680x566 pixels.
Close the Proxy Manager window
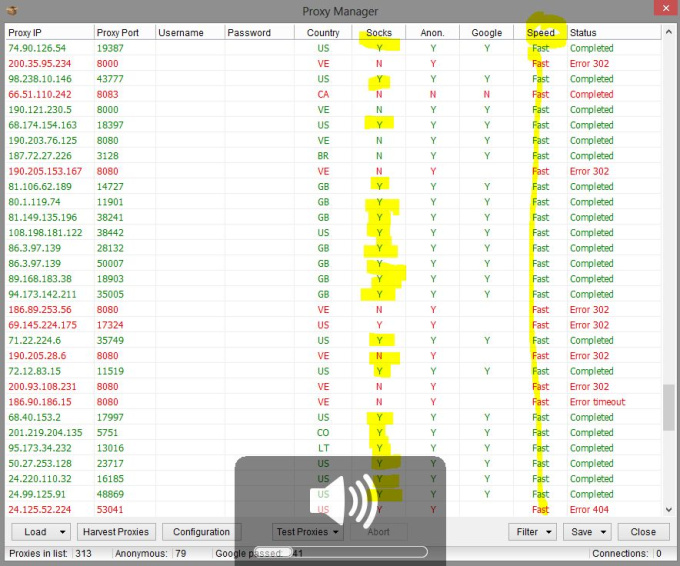pyautogui.click(x=666, y=8)
